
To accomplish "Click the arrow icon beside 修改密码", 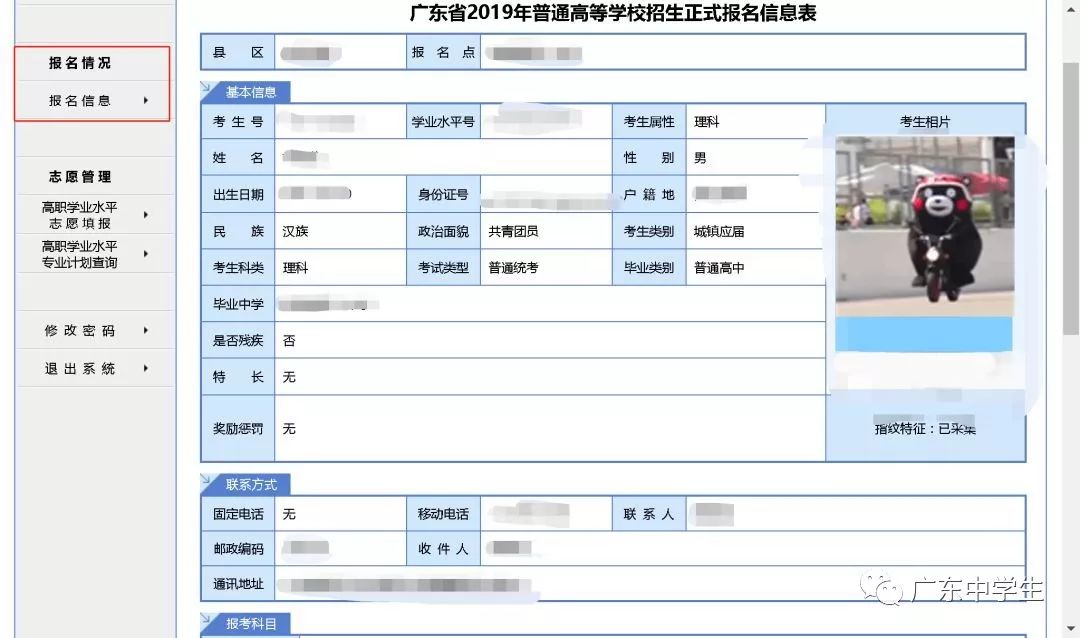I will (146, 330).
